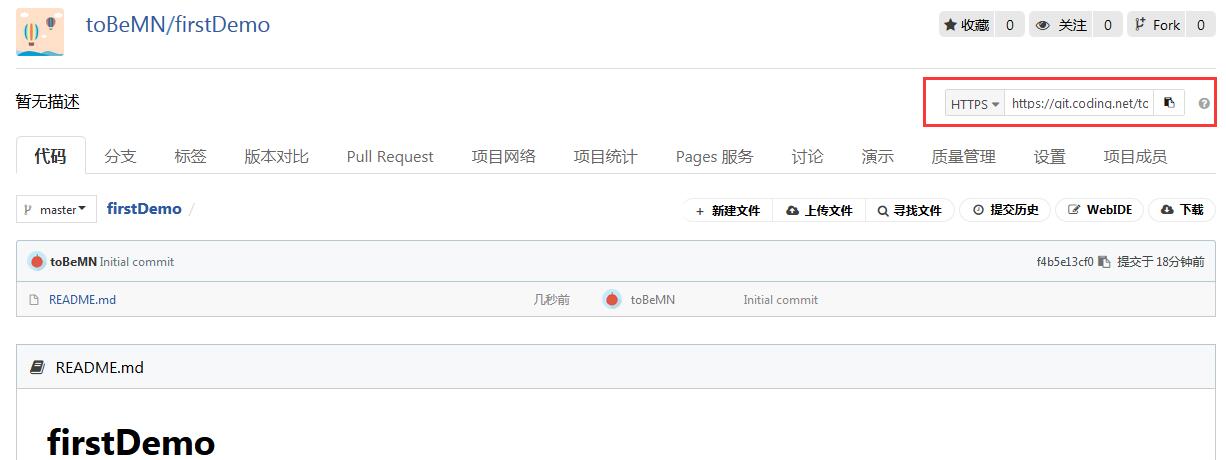Open the HTTPS protocol dropdown
Image resolution: width=1226 pixels, height=460 pixels.
975,104
